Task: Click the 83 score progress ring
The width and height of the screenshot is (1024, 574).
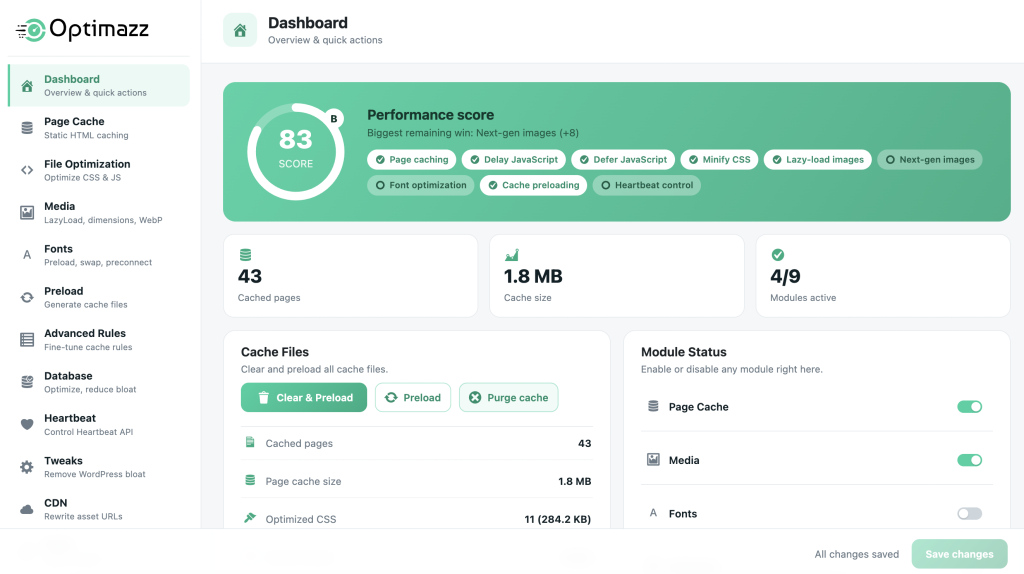Action: pyautogui.click(x=296, y=151)
